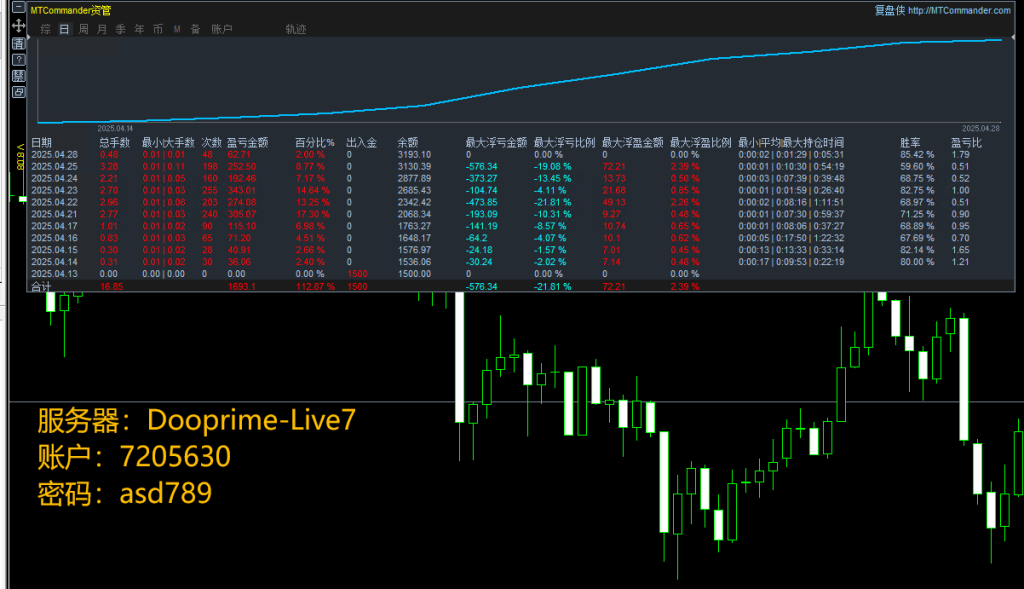Screen dimensions: 1024x589
Task: Click the 次数 column header
Action: pos(212,142)
